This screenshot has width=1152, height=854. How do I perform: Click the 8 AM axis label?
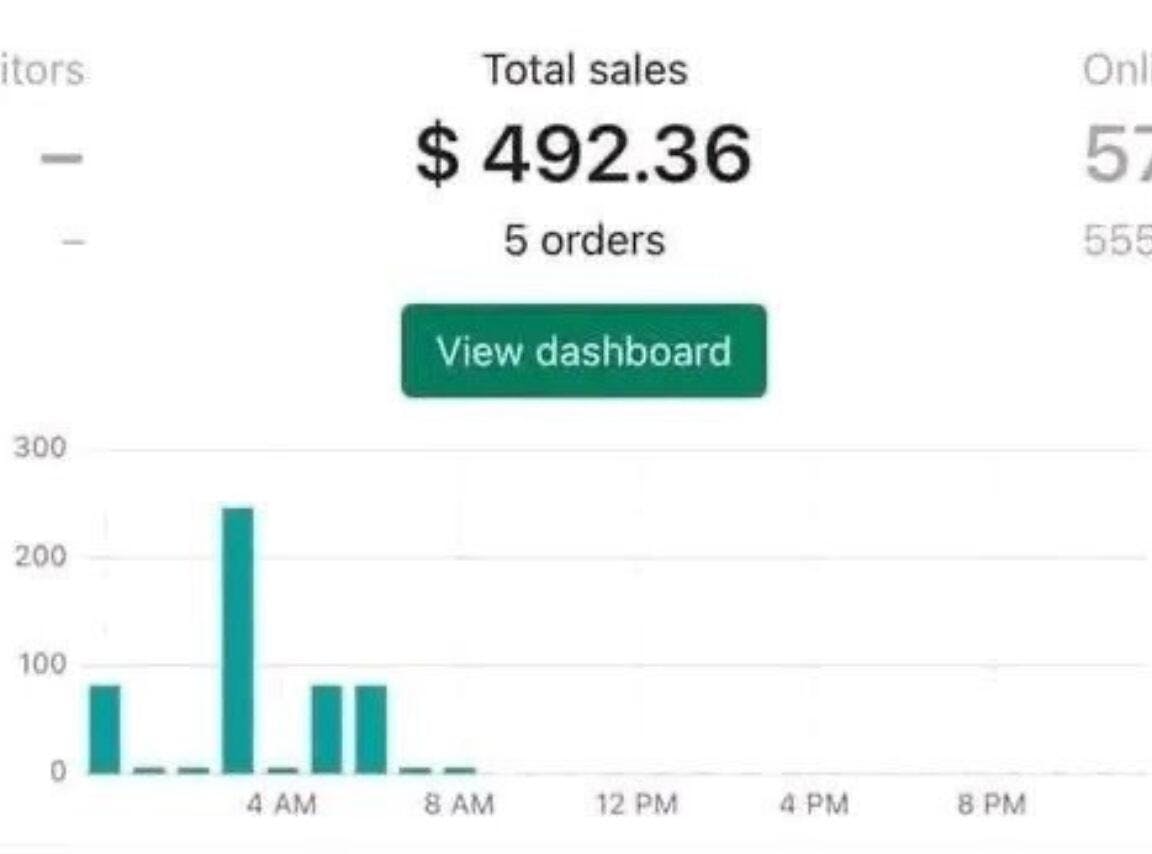click(459, 804)
